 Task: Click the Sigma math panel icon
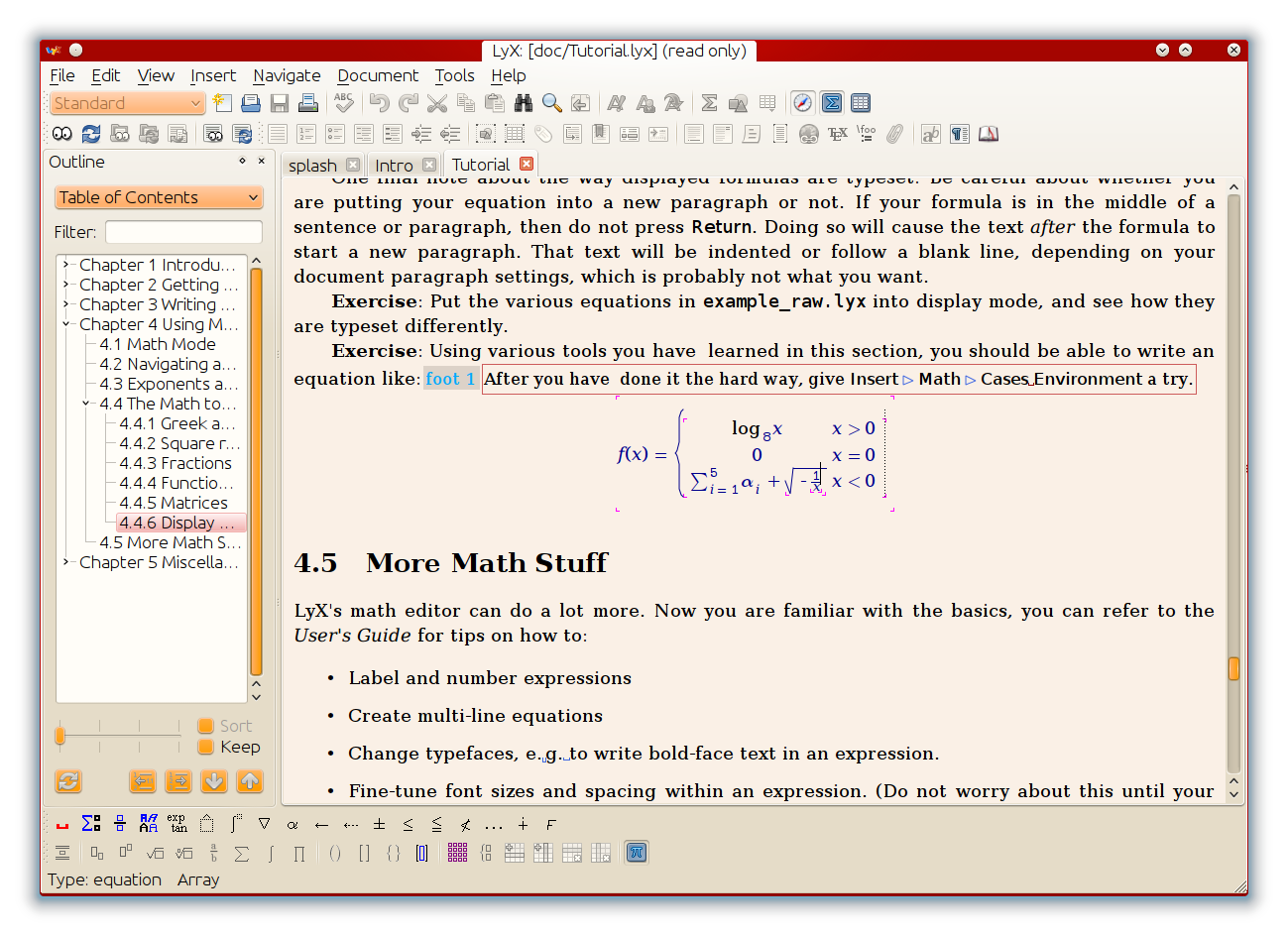90,823
